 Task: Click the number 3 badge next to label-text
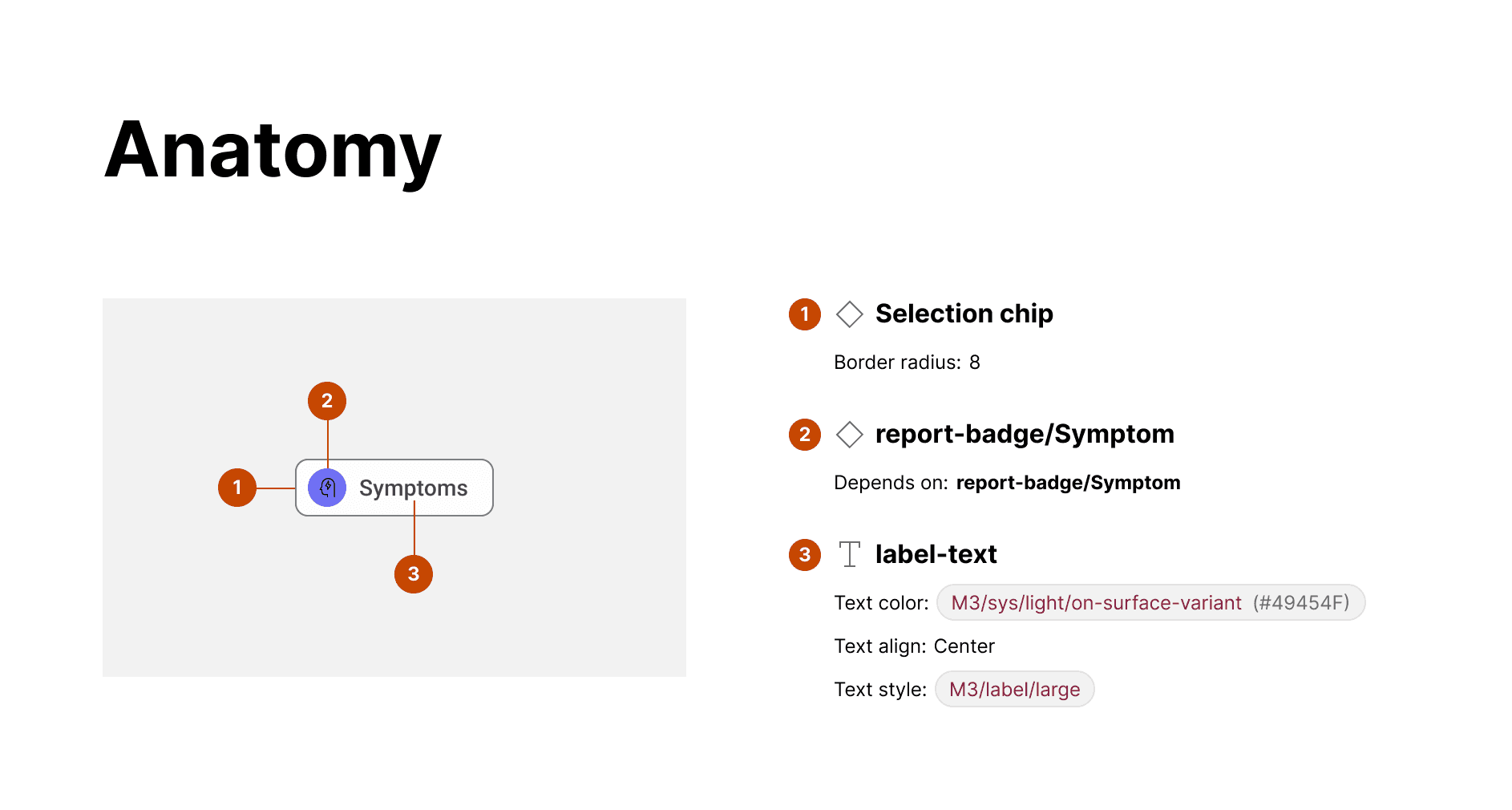click(805, 555)
